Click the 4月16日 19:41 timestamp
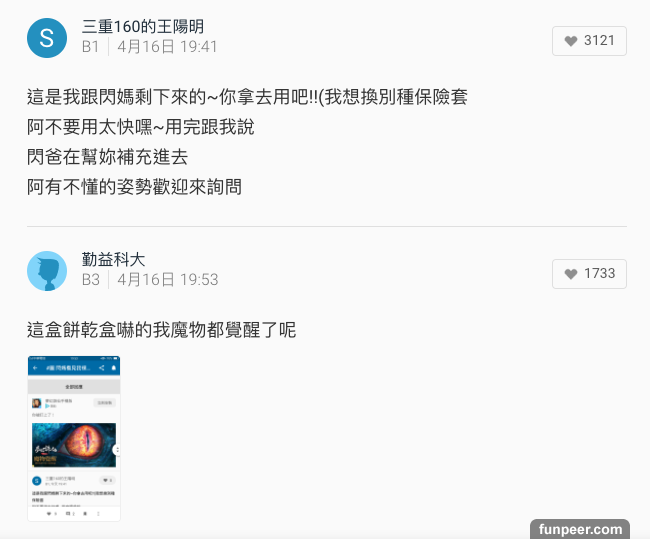Image resolution: width=650 pixels, height=539 pixels. [x=167, y=46]
